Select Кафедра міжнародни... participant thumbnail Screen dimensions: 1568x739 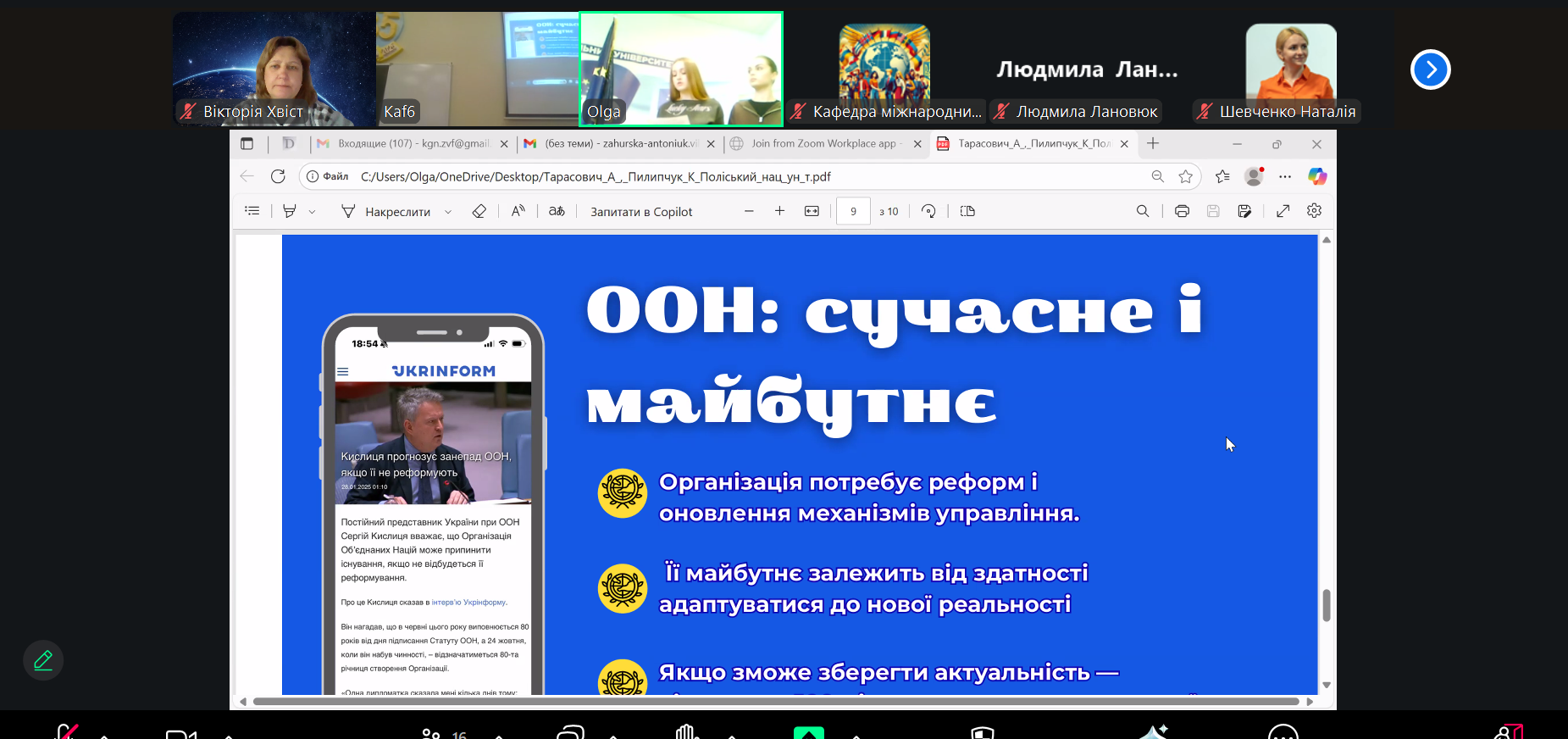pyautogui.click(x=884, y=69)
